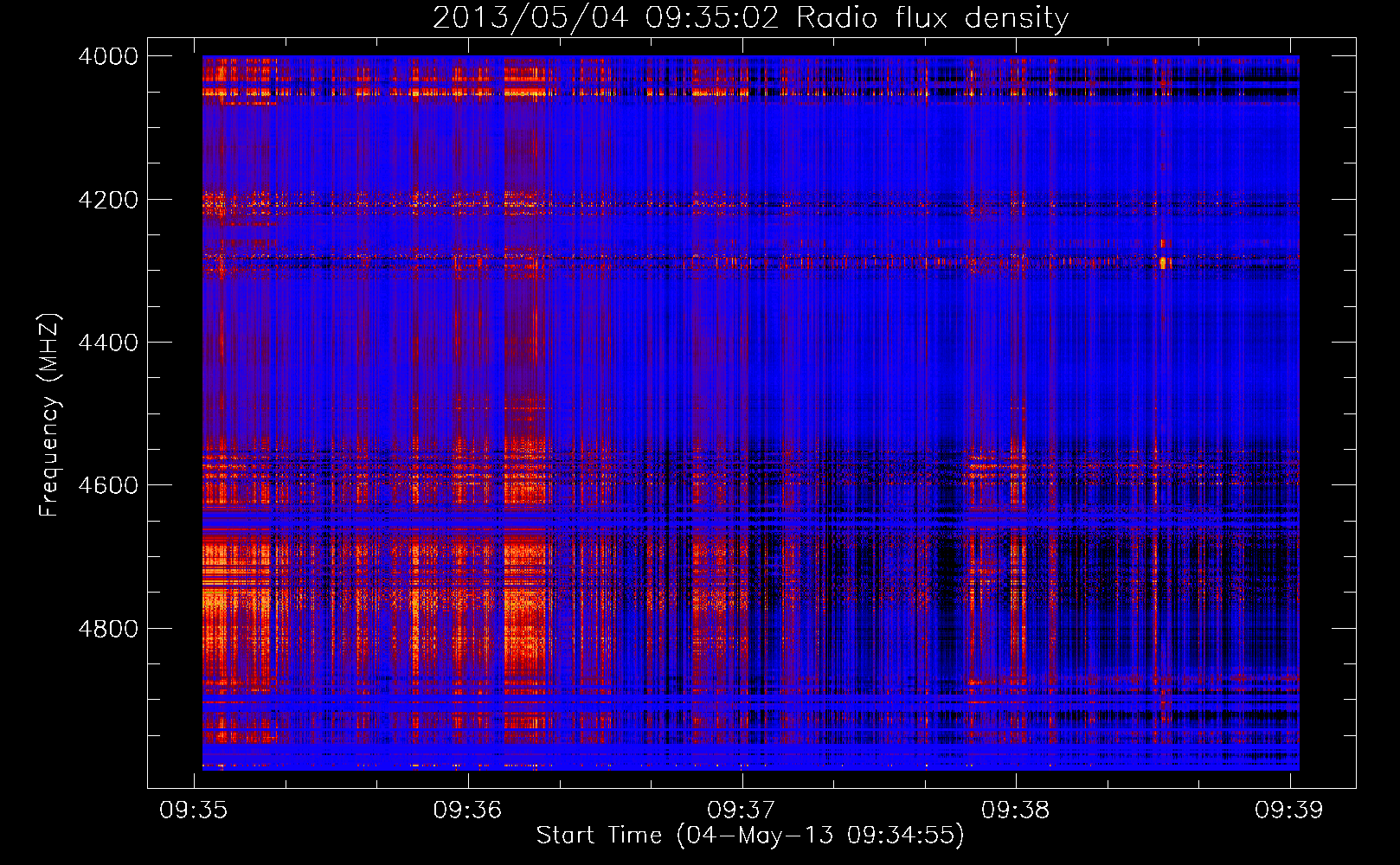Click the 09:36 time tick label
The width and height of the screenshot is (1400, 865).
(x=468, y=810)
